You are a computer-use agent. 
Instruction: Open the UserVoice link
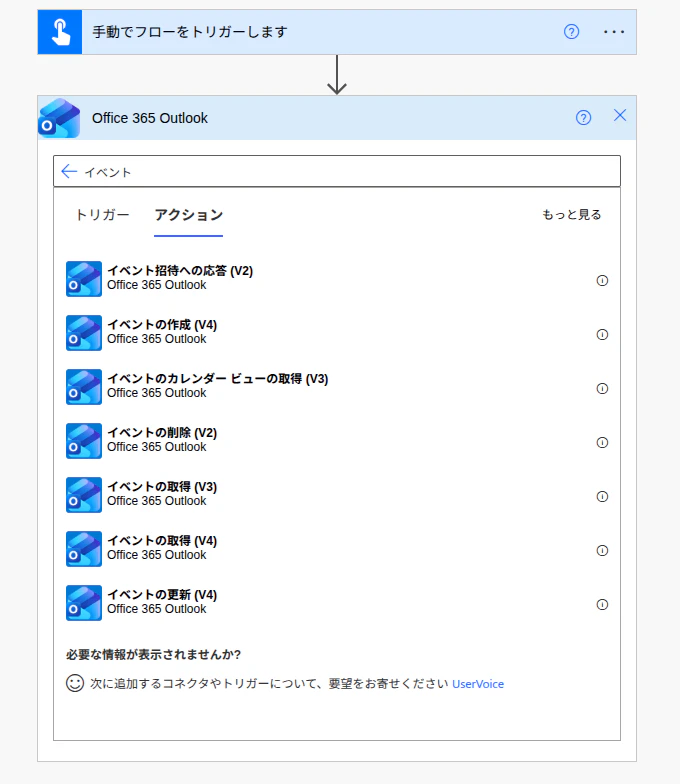(x=478, y=684)
